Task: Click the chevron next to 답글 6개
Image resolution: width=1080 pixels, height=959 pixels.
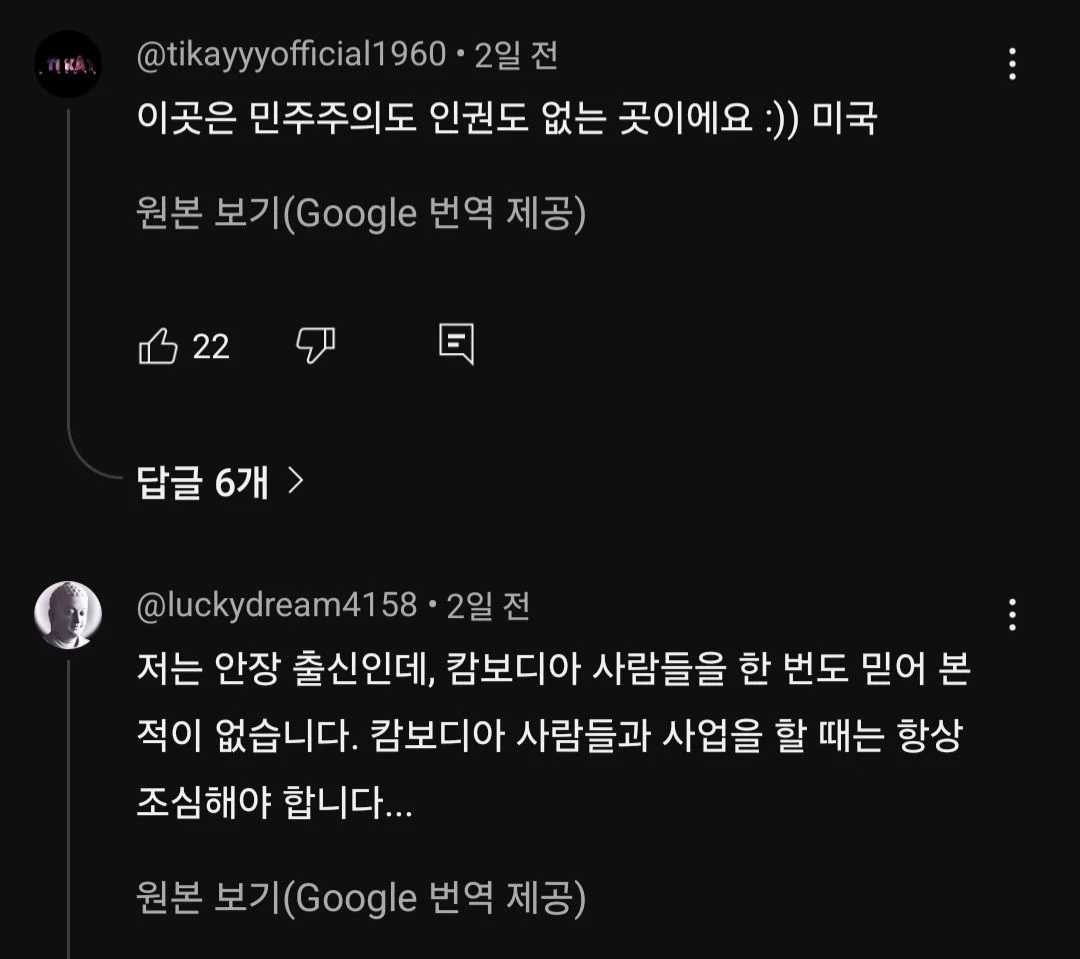Action: [x=295, y=484]
